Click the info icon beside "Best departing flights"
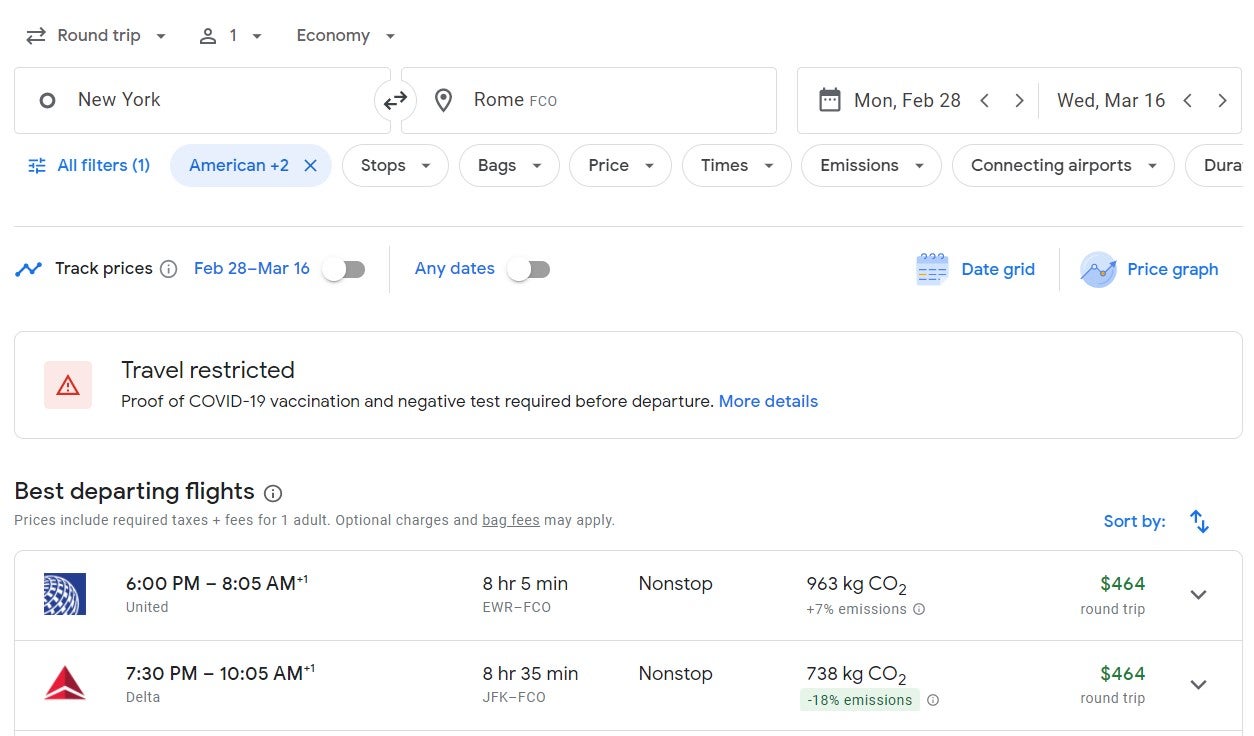The width and height of the screenshot is (1254, 736). [272, 492]
